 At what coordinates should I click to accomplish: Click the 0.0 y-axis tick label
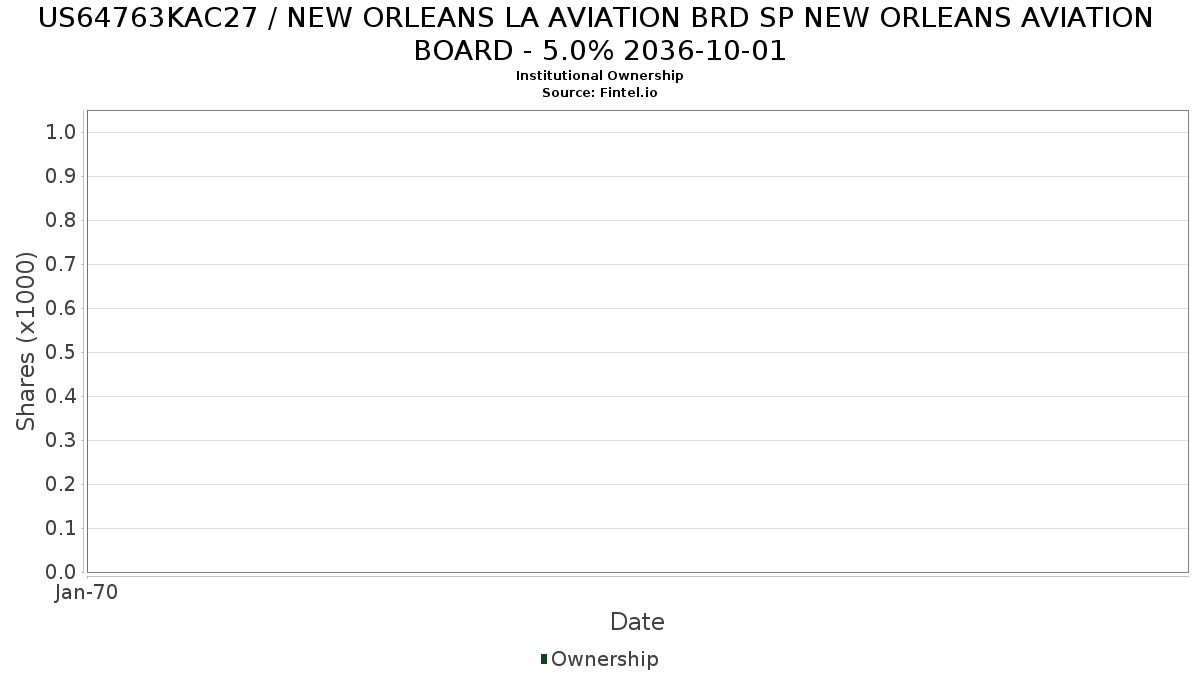point(61,572)
